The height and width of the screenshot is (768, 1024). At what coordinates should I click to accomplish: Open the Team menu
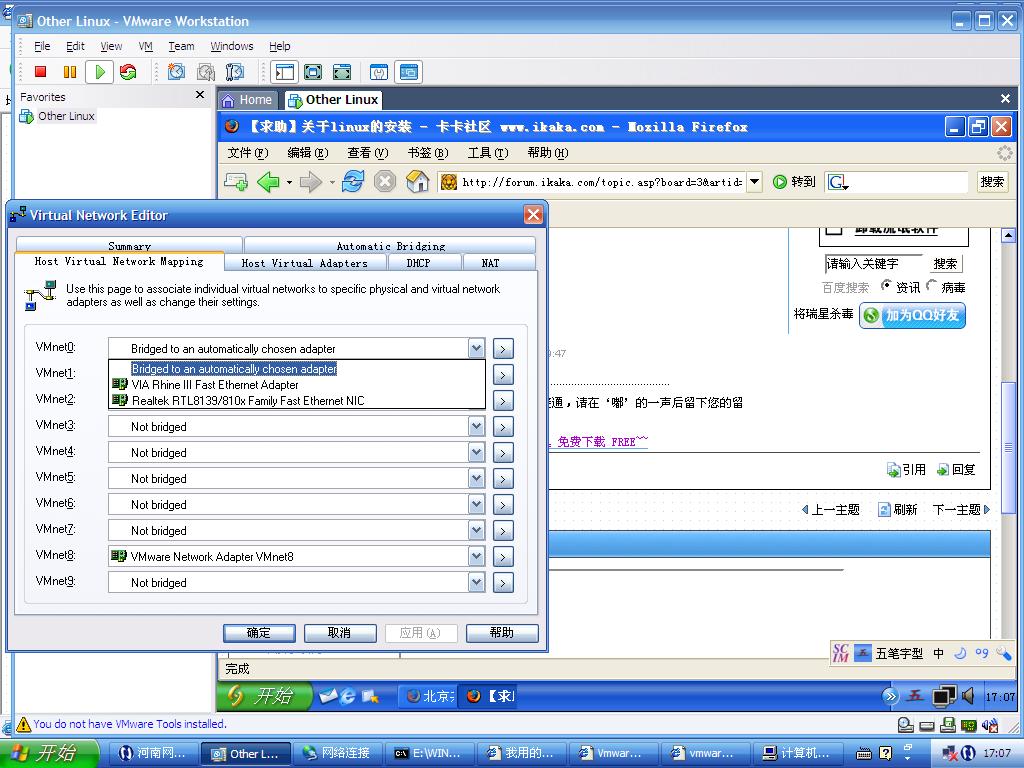[181, 46]
